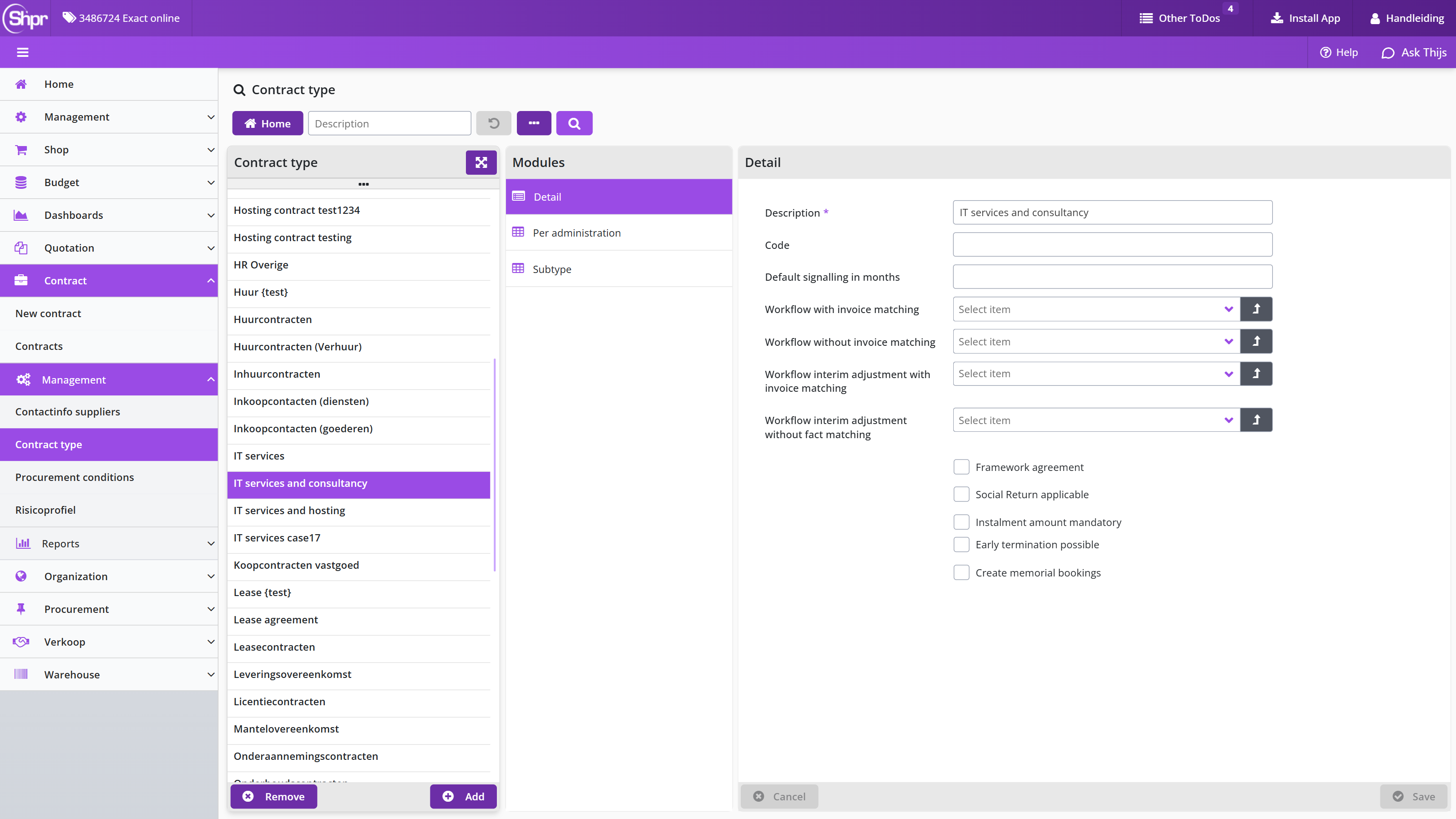
Task: Open Handleiding user menu
Action: pyautogui.click(x=1407, y=18)
